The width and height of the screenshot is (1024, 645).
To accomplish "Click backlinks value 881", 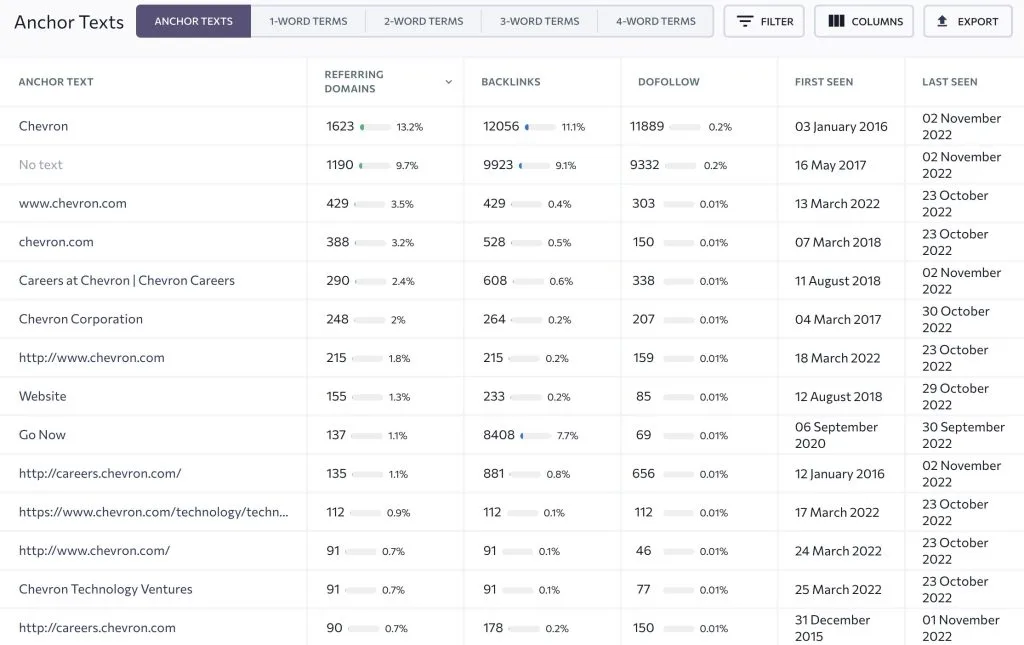I will point(494,473).
